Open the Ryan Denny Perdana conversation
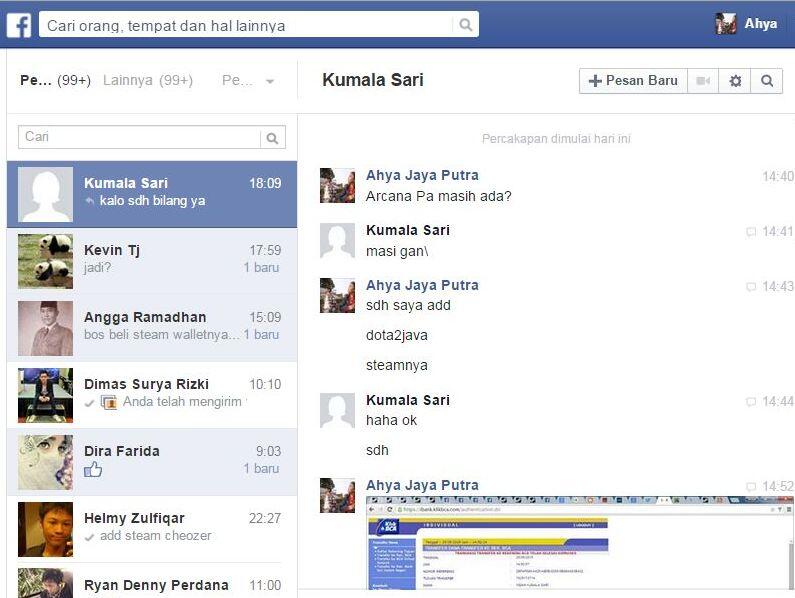Viewport: 795px width, 598px height. [x=152, y=581]
